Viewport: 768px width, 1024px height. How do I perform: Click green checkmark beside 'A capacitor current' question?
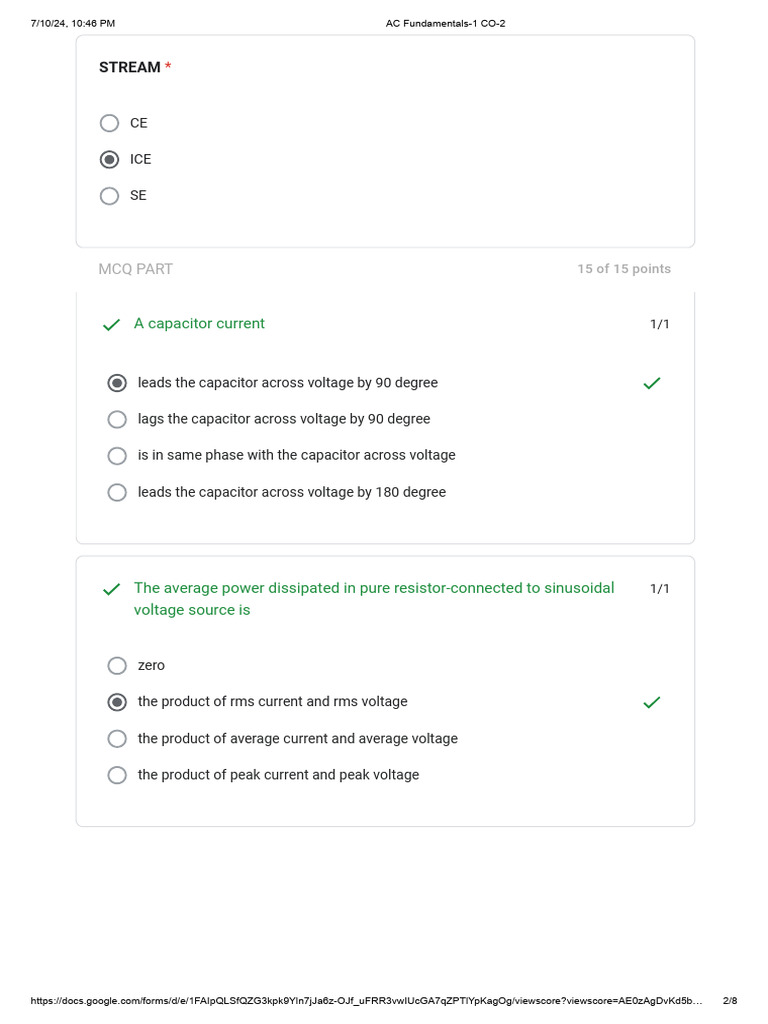[x=111, y=325]
